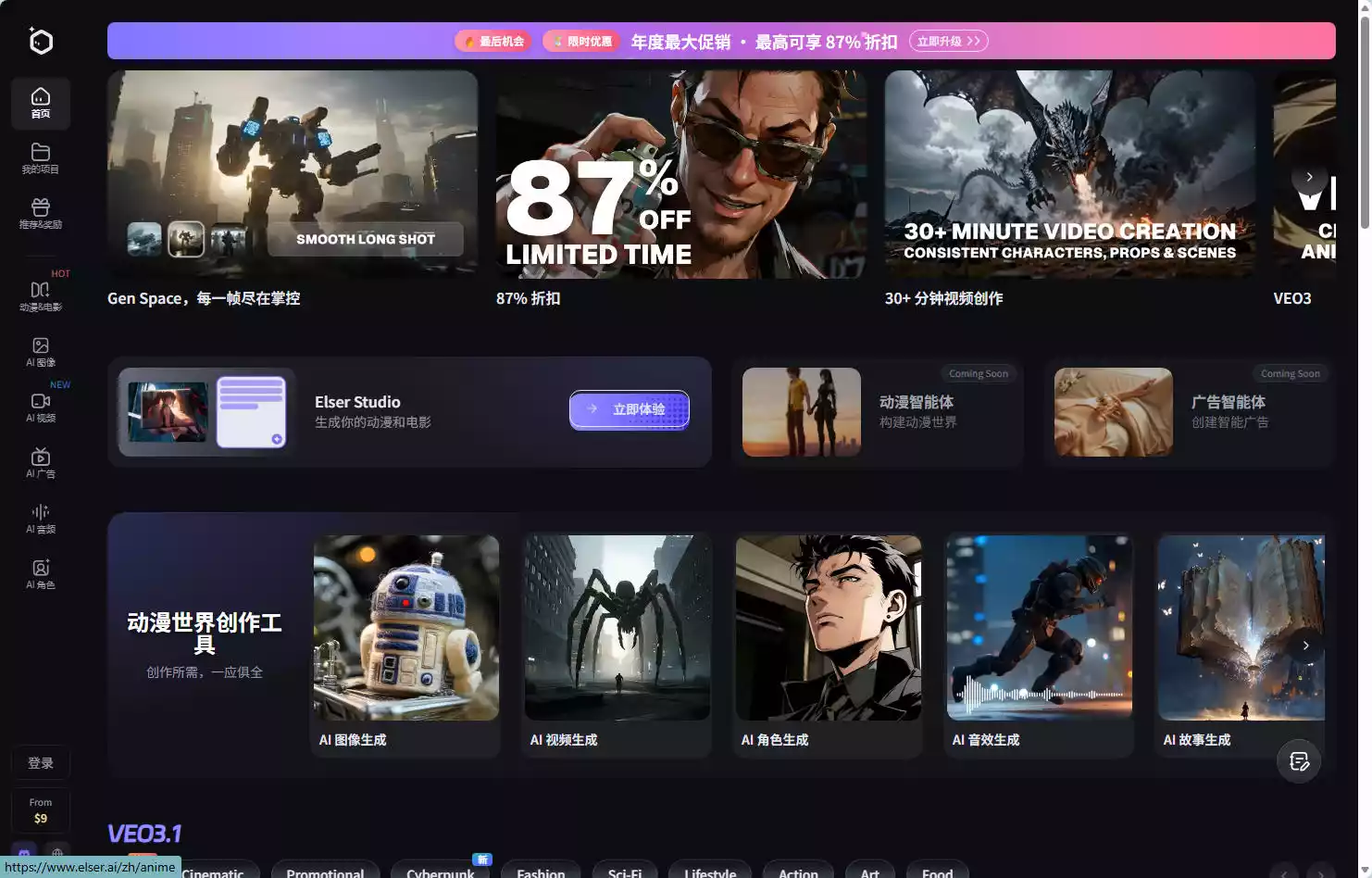
Task: Open AI 音频 in sidebar
Action: pyautogui.click(x=41, y=519)
